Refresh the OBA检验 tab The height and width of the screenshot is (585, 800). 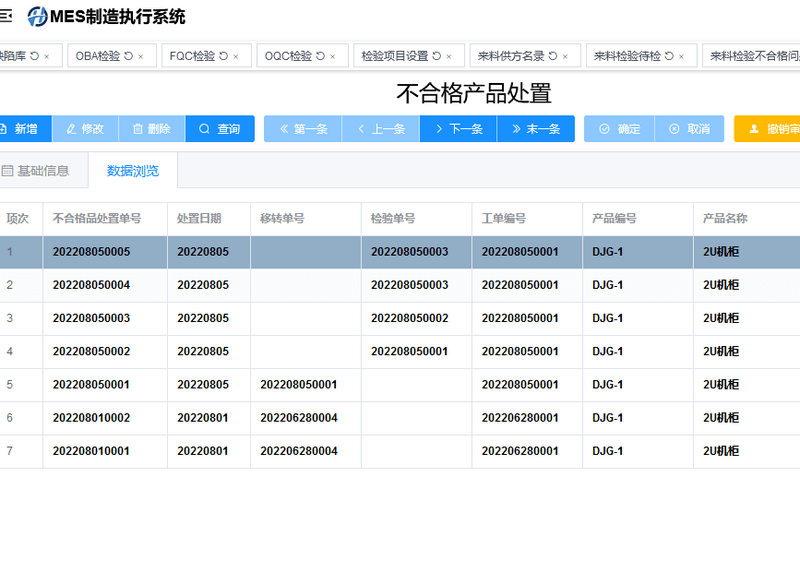[129, 56]
